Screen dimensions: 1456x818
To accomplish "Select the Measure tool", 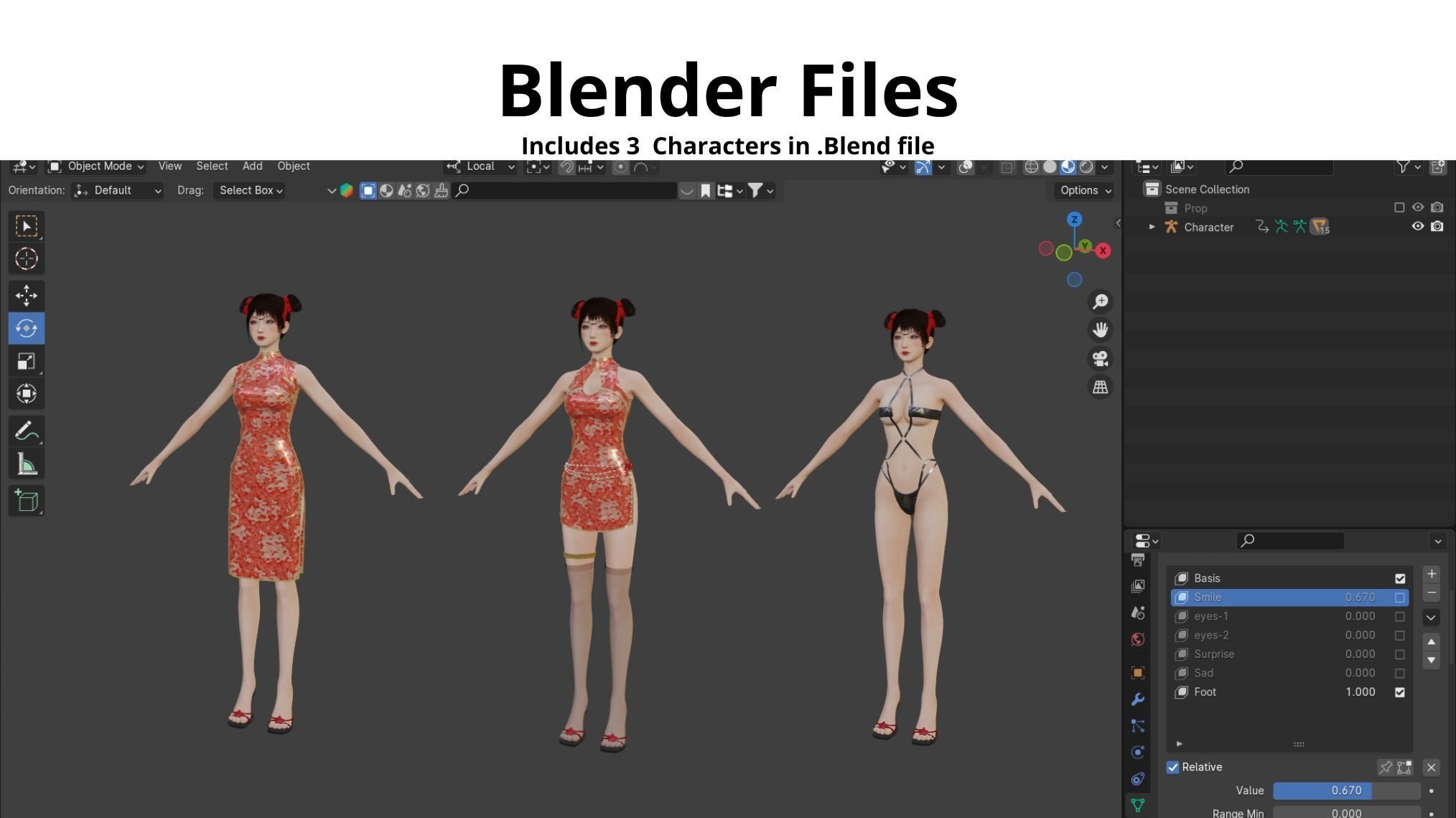I will (x=27, y=464).
